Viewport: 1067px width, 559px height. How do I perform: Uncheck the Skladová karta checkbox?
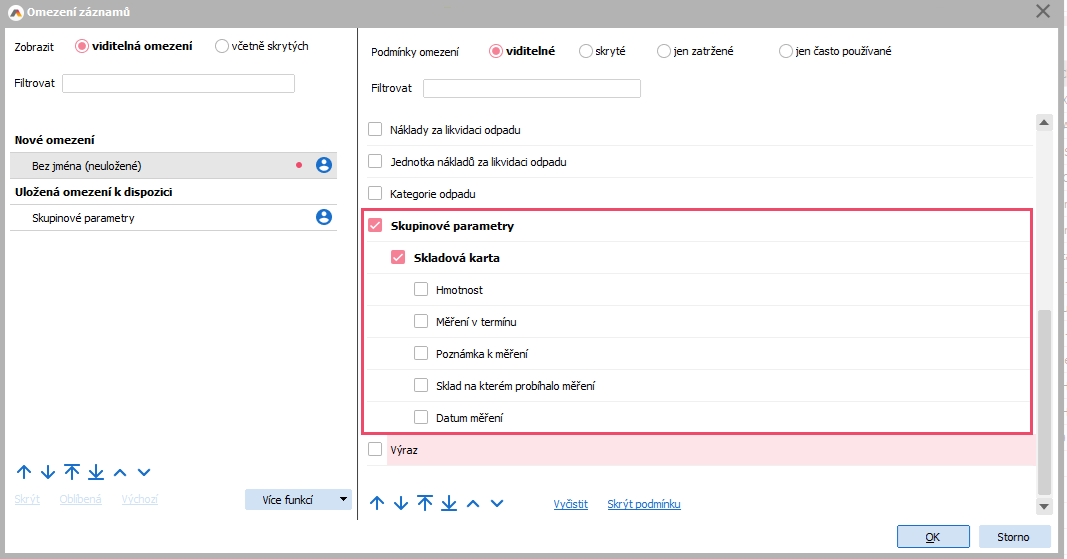coord(398,258)
